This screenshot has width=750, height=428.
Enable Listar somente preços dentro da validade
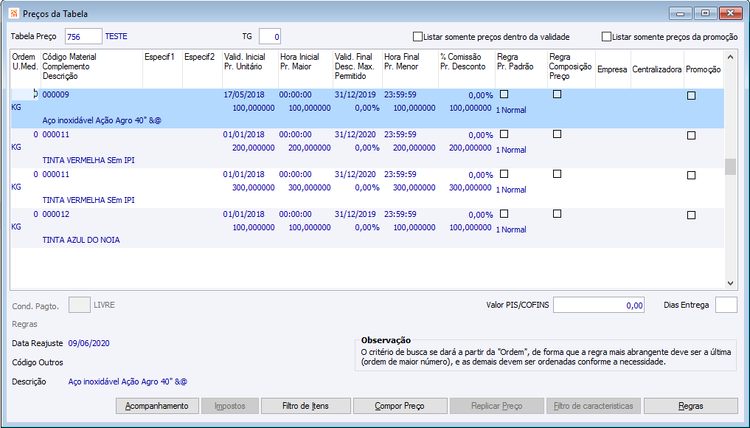click(x=418, y=36)
